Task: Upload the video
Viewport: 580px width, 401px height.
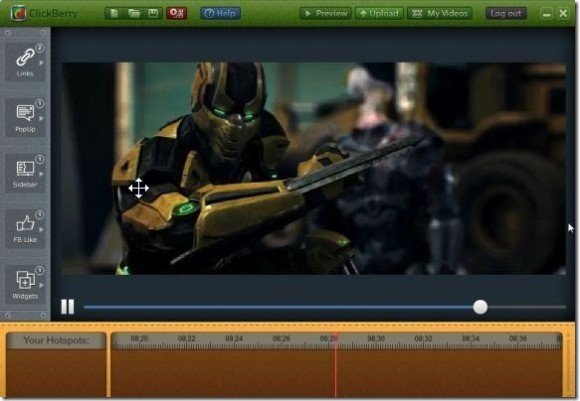Action: coord(379,14)
